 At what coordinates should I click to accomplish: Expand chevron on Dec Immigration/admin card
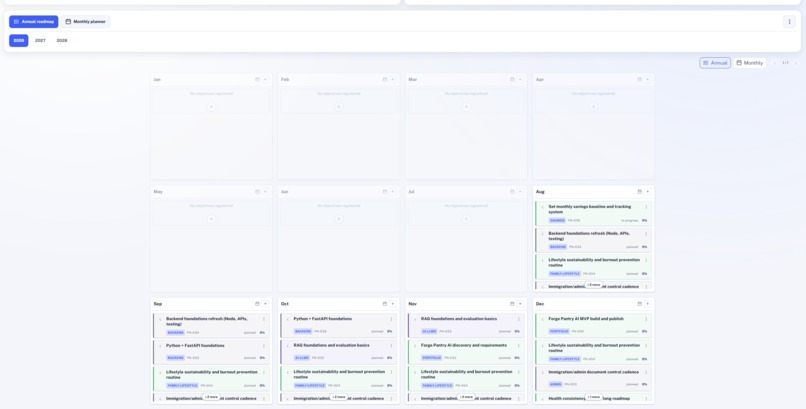(x=542, y=372)
